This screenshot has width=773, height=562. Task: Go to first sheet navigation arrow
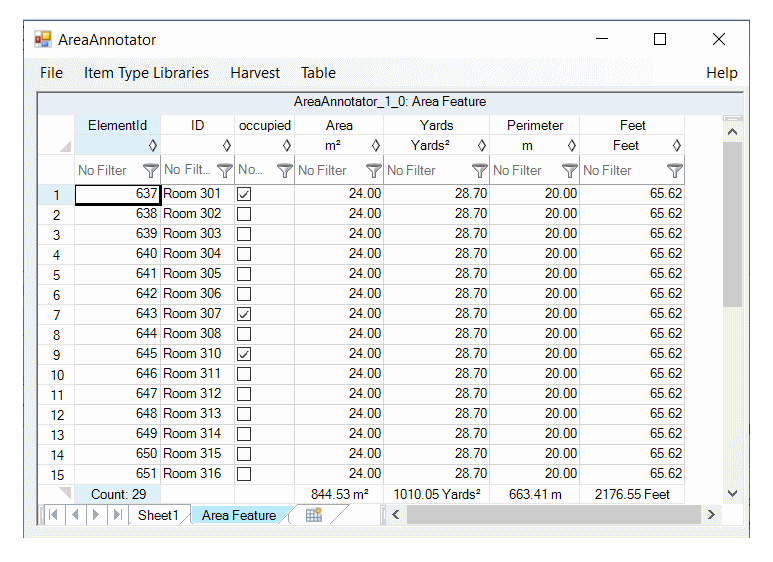pyautogui.click(x=53, y=515)
